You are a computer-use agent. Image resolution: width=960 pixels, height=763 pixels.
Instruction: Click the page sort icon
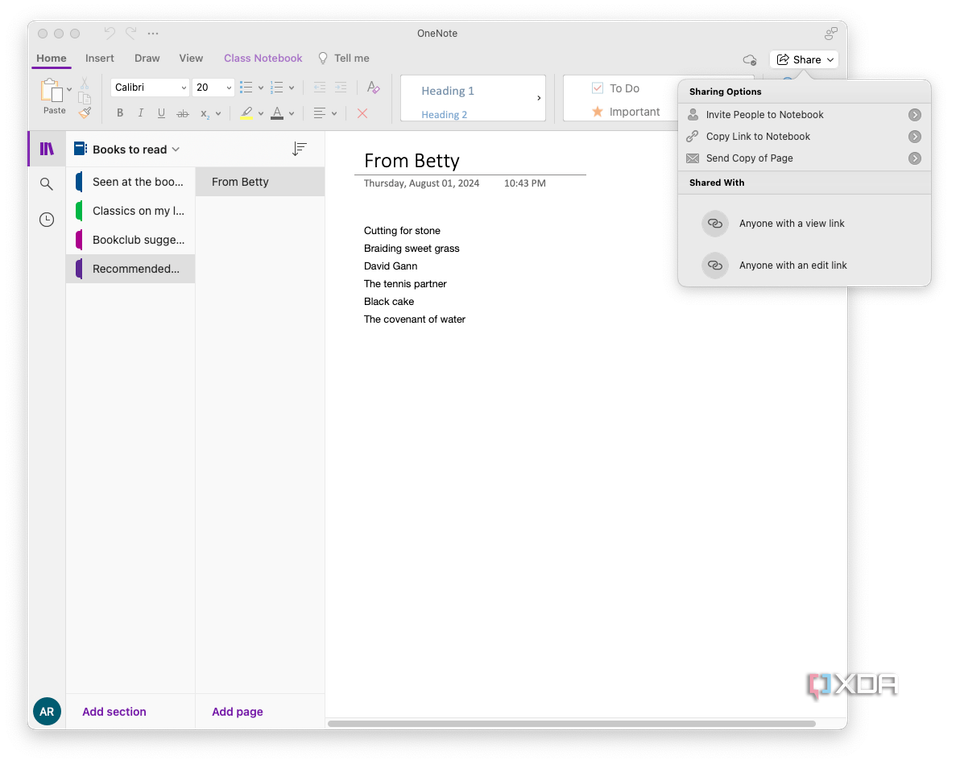pos(298,148)
